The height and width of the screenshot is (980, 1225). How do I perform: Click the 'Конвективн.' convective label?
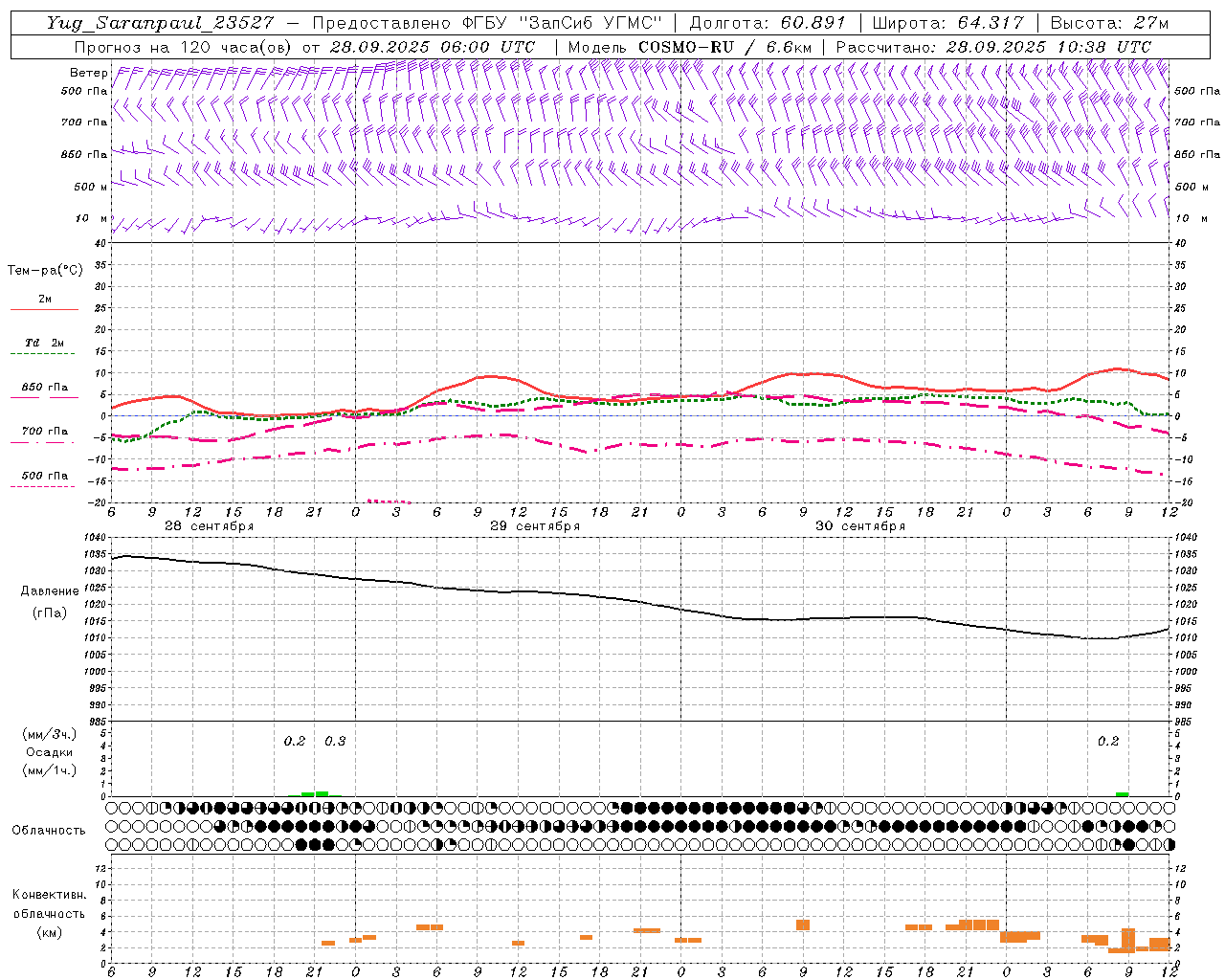(x=49, y=895)
